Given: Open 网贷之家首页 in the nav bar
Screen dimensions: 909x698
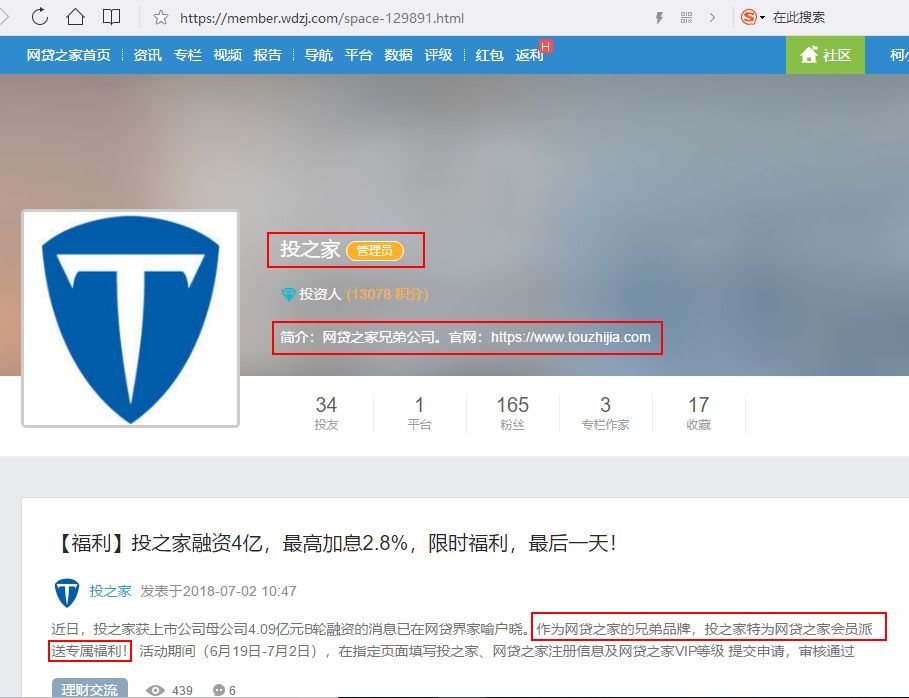Looking at the screenshot, I should pyautogui.click(x=68, y=55).
